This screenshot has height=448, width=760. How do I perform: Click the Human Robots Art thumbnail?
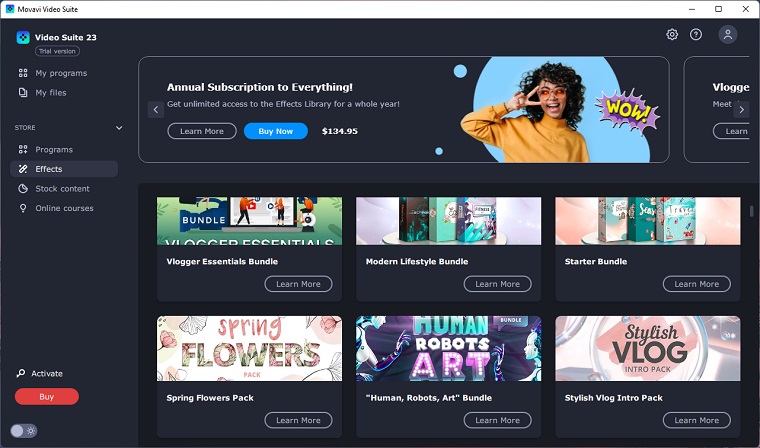pyautogui.click(x=449, y=349)
